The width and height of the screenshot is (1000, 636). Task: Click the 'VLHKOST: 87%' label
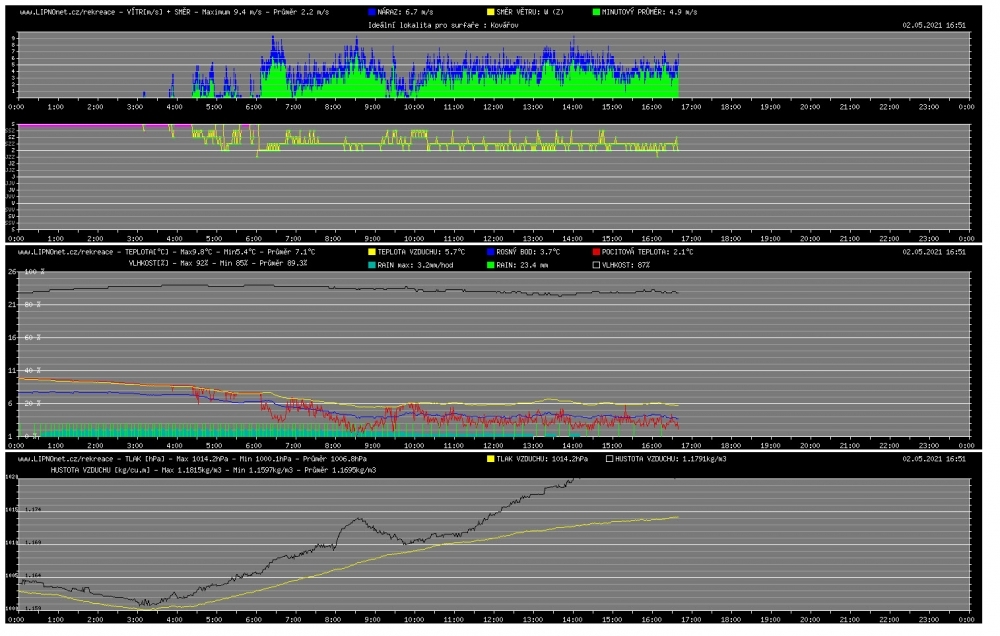pyautogui.click(x=626, y=265)
